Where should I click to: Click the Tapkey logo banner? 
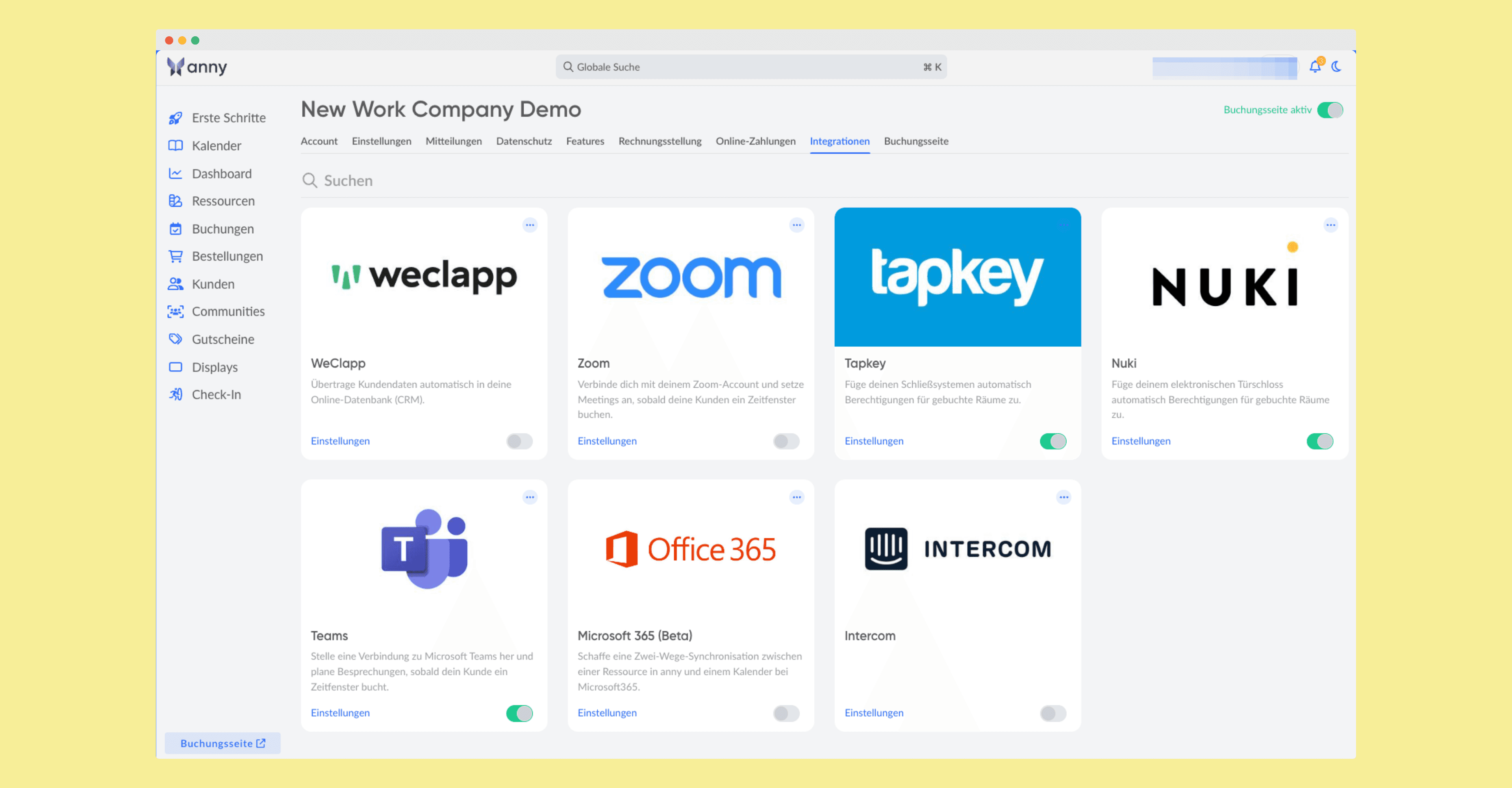(x=957, y=277)
